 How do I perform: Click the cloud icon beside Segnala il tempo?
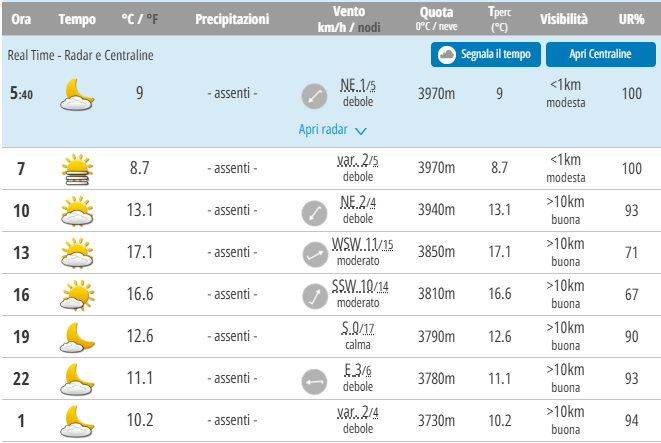coord(447,54)
